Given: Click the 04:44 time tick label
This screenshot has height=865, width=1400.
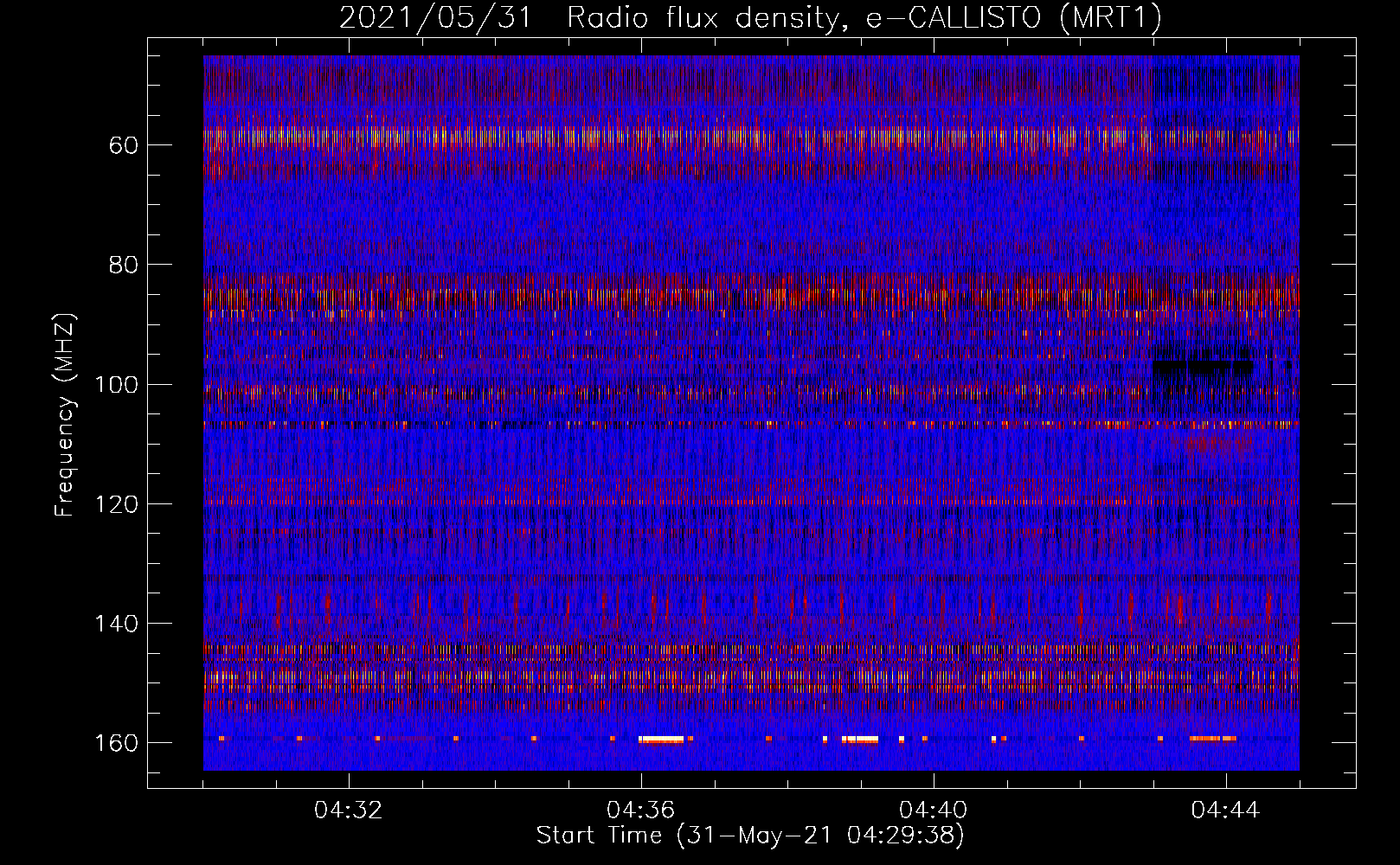Looking at the screenshot, I should (x=1226, y=811).
